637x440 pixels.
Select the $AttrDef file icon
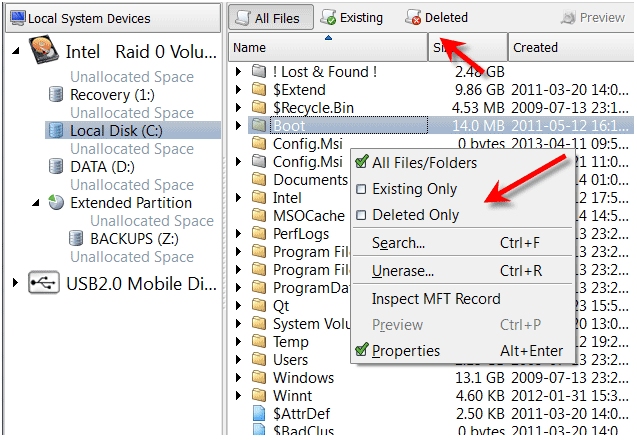[x=259, y=413]
